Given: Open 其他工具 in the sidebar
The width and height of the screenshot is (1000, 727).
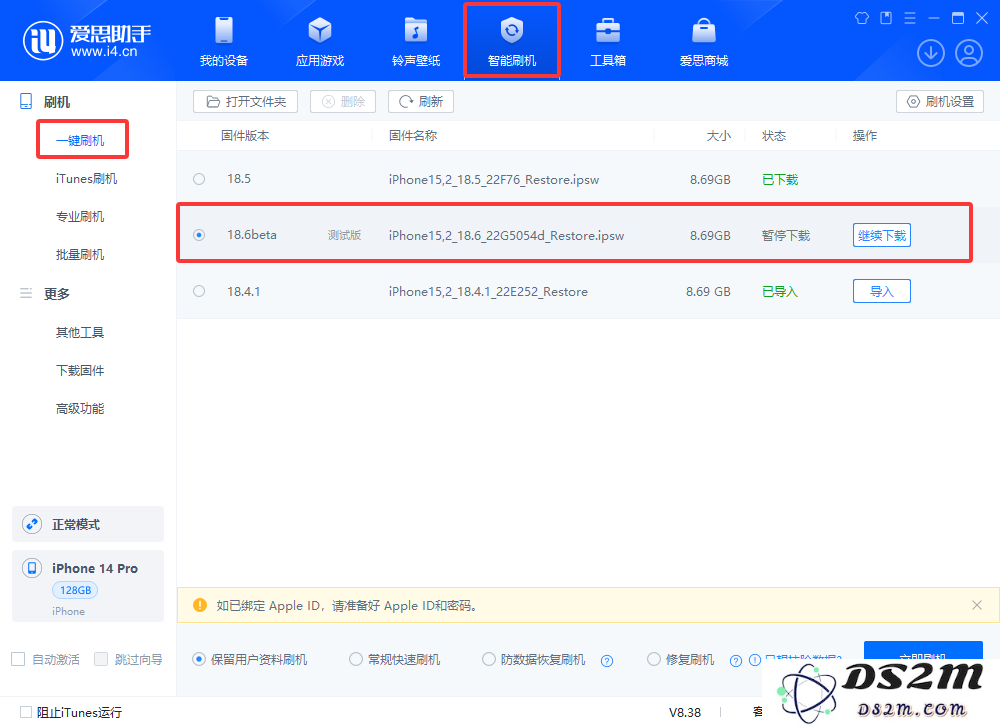Looking at the screenshot, I should pyautogui.click(x=80, y=332).
